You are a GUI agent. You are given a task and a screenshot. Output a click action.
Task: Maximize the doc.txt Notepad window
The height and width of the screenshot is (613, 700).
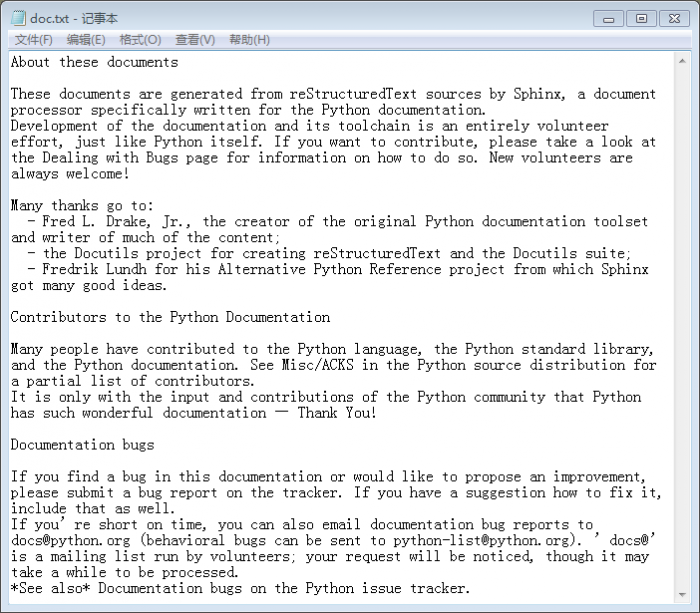[x=641, y=19]
